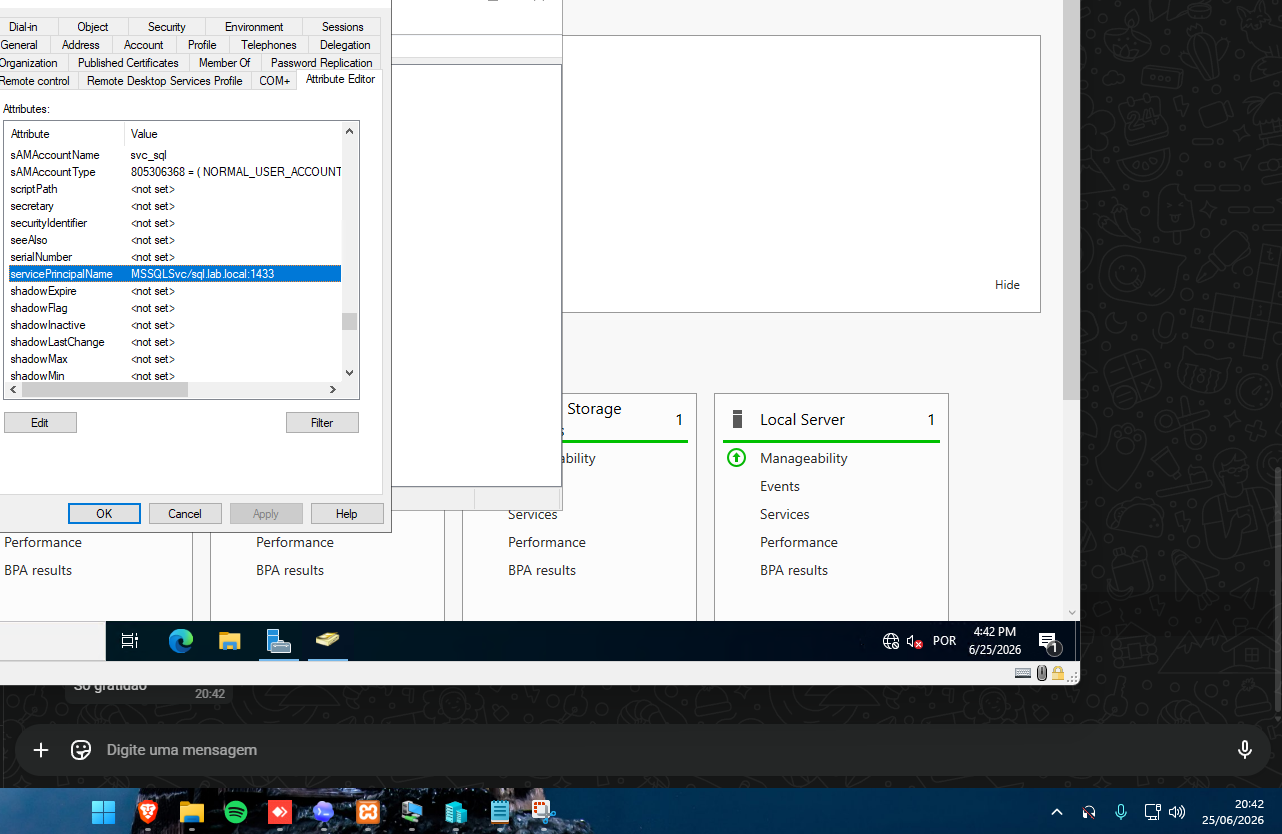
Task: Select the sAMAccountType attribute row
Action: 174,172
